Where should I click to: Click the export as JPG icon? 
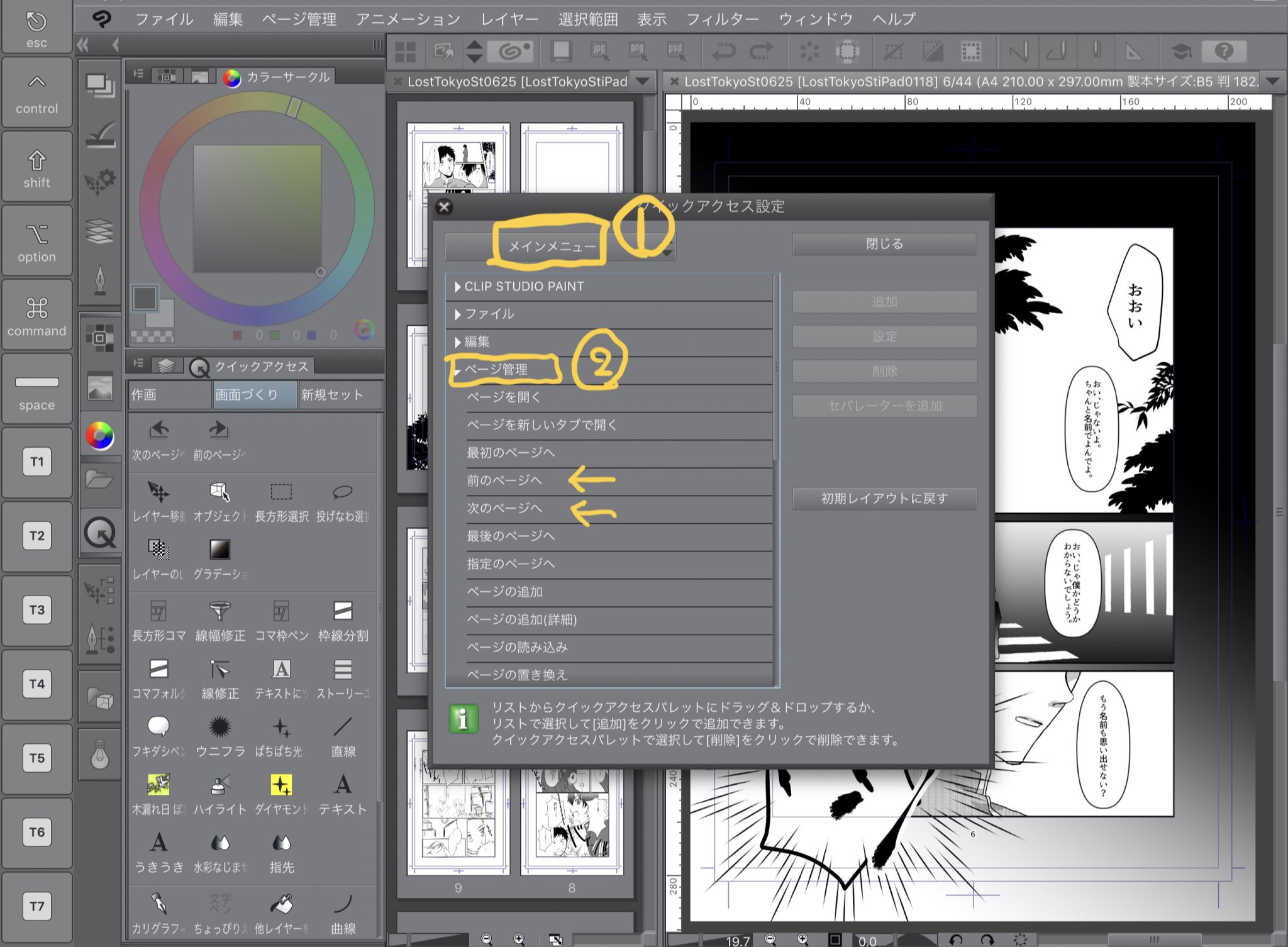point(600,51)
